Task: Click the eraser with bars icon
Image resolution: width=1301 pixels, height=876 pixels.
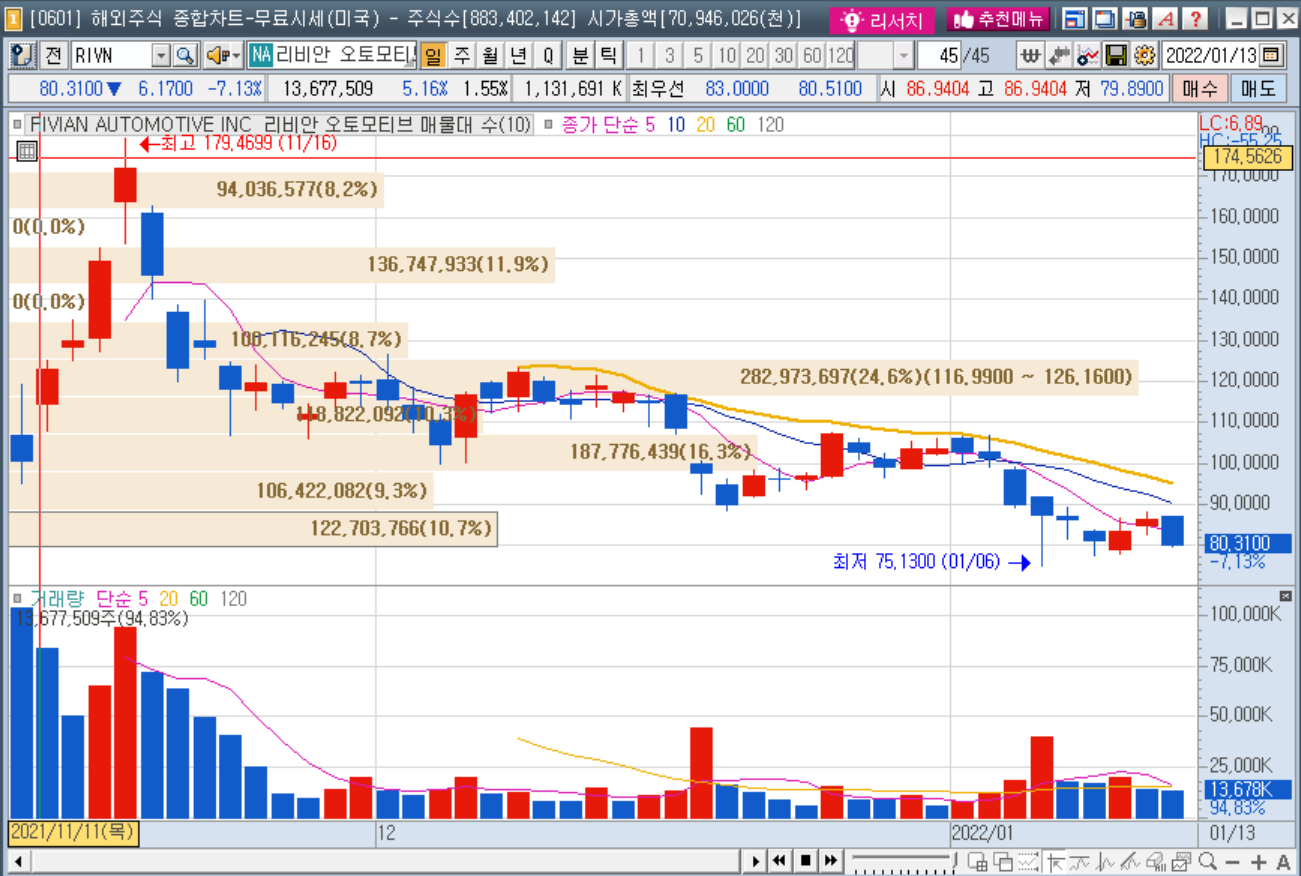Action: (1157, 861)
